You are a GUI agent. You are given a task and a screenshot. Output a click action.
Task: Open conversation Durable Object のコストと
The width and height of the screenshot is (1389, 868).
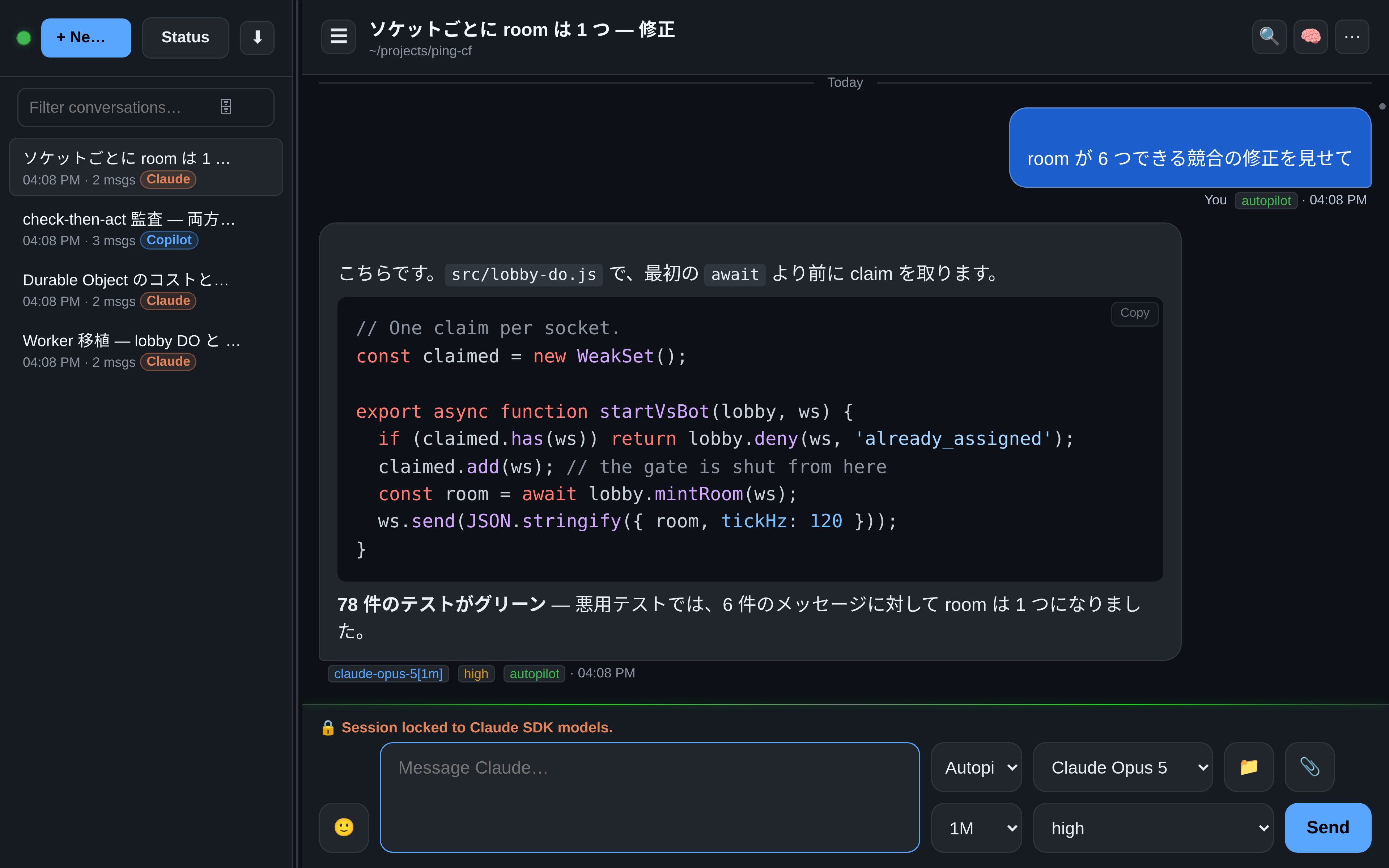coord(146,289)
